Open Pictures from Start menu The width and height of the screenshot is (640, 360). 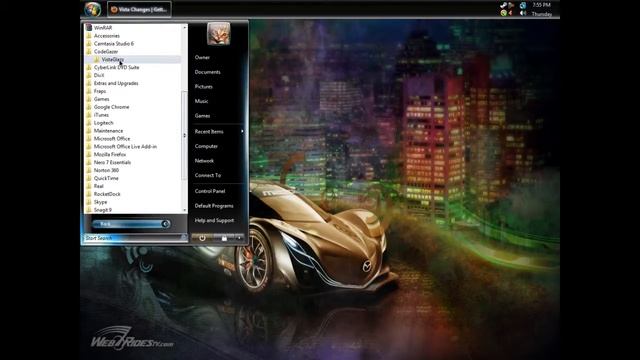click(203, 87)
